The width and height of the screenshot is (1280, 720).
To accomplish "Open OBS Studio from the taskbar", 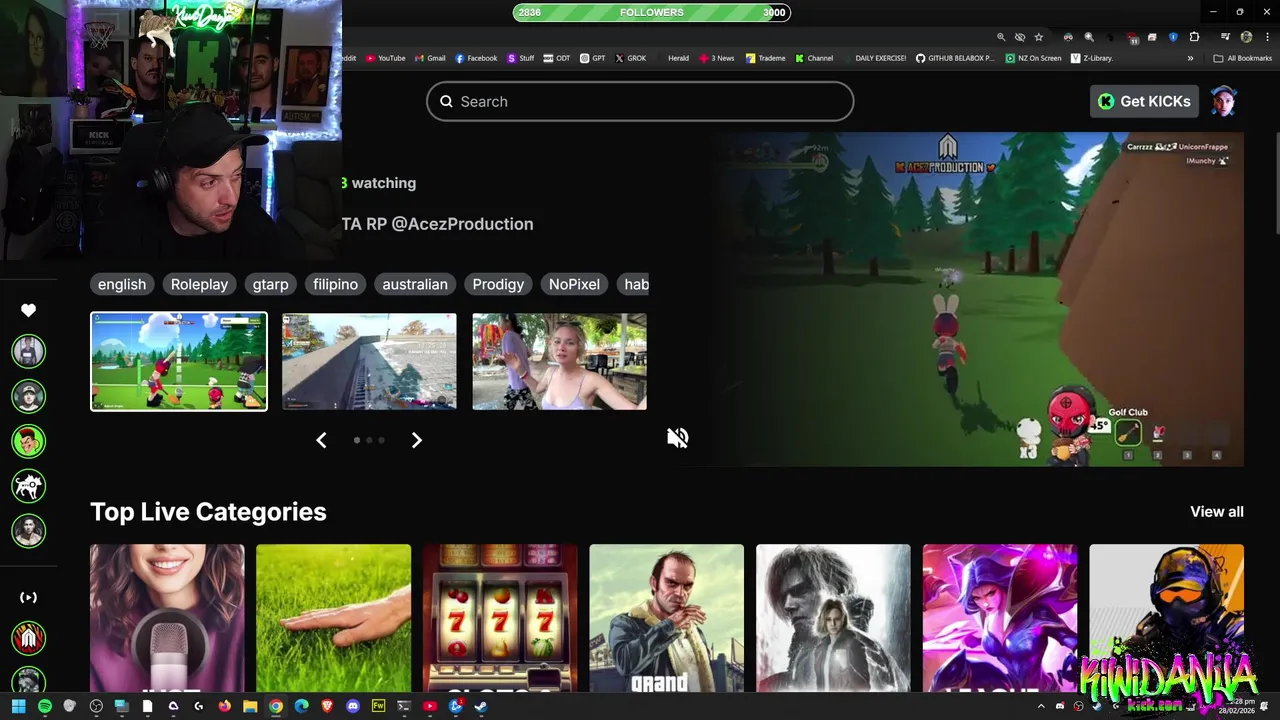I will (96, 706).
